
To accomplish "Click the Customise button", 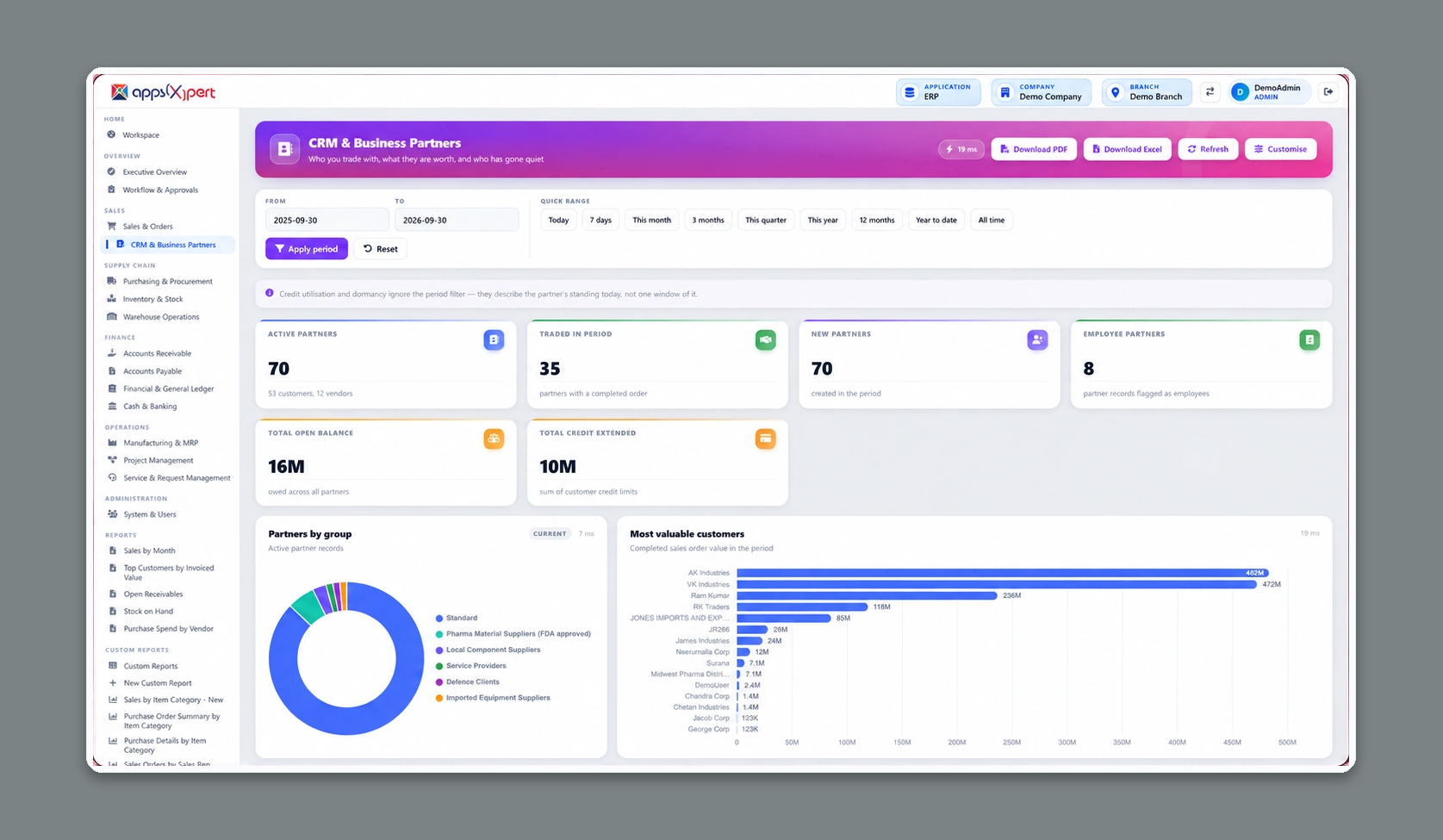I will coord(1280,149).
